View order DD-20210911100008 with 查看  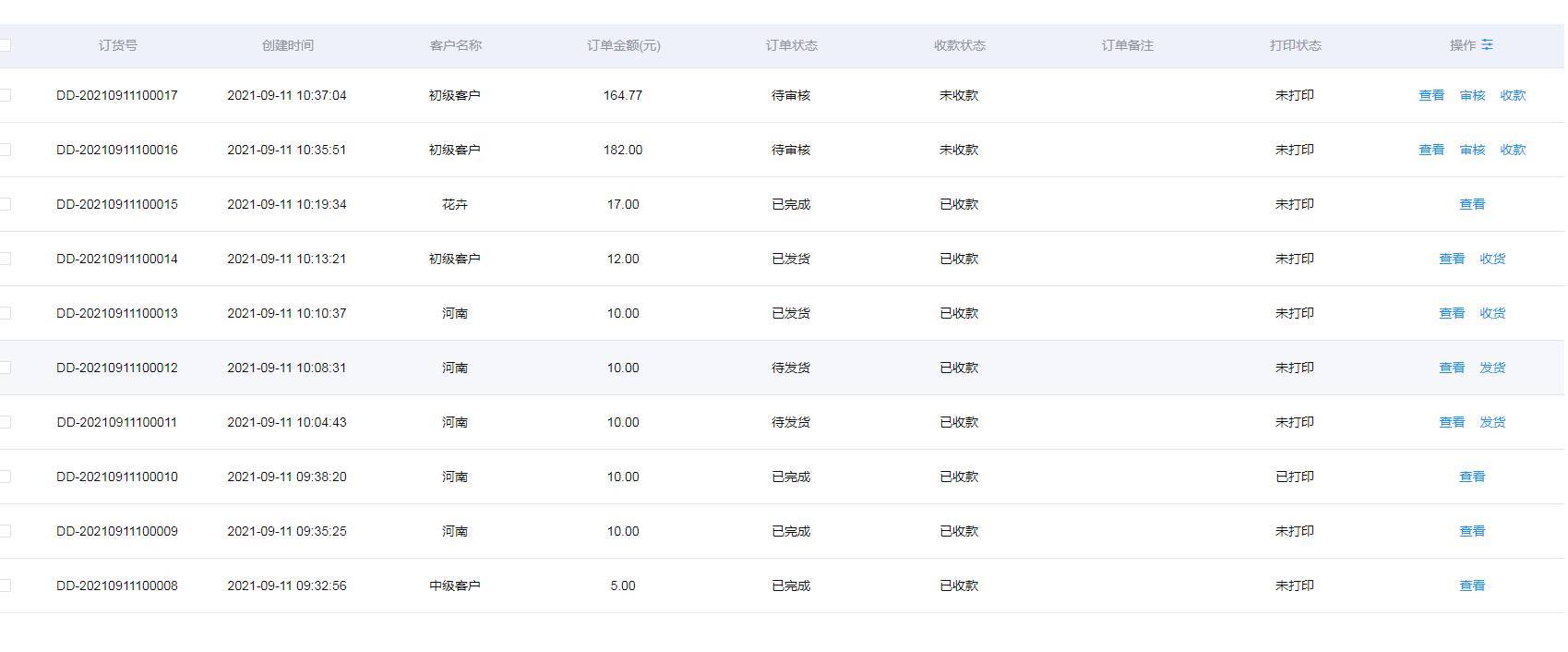pos(1471,586)
